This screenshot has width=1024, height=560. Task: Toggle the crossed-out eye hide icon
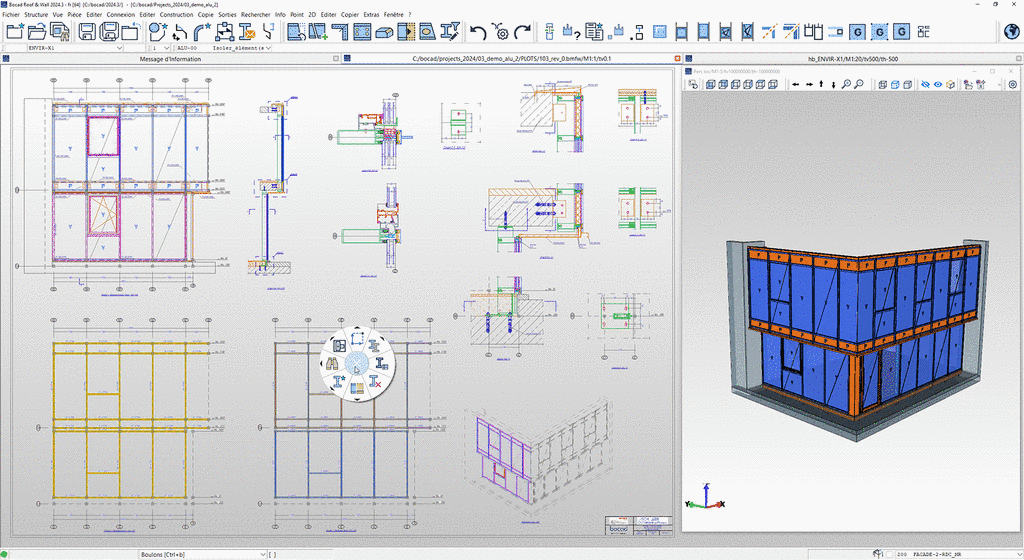pyautogui.click(x=925, y=85)
